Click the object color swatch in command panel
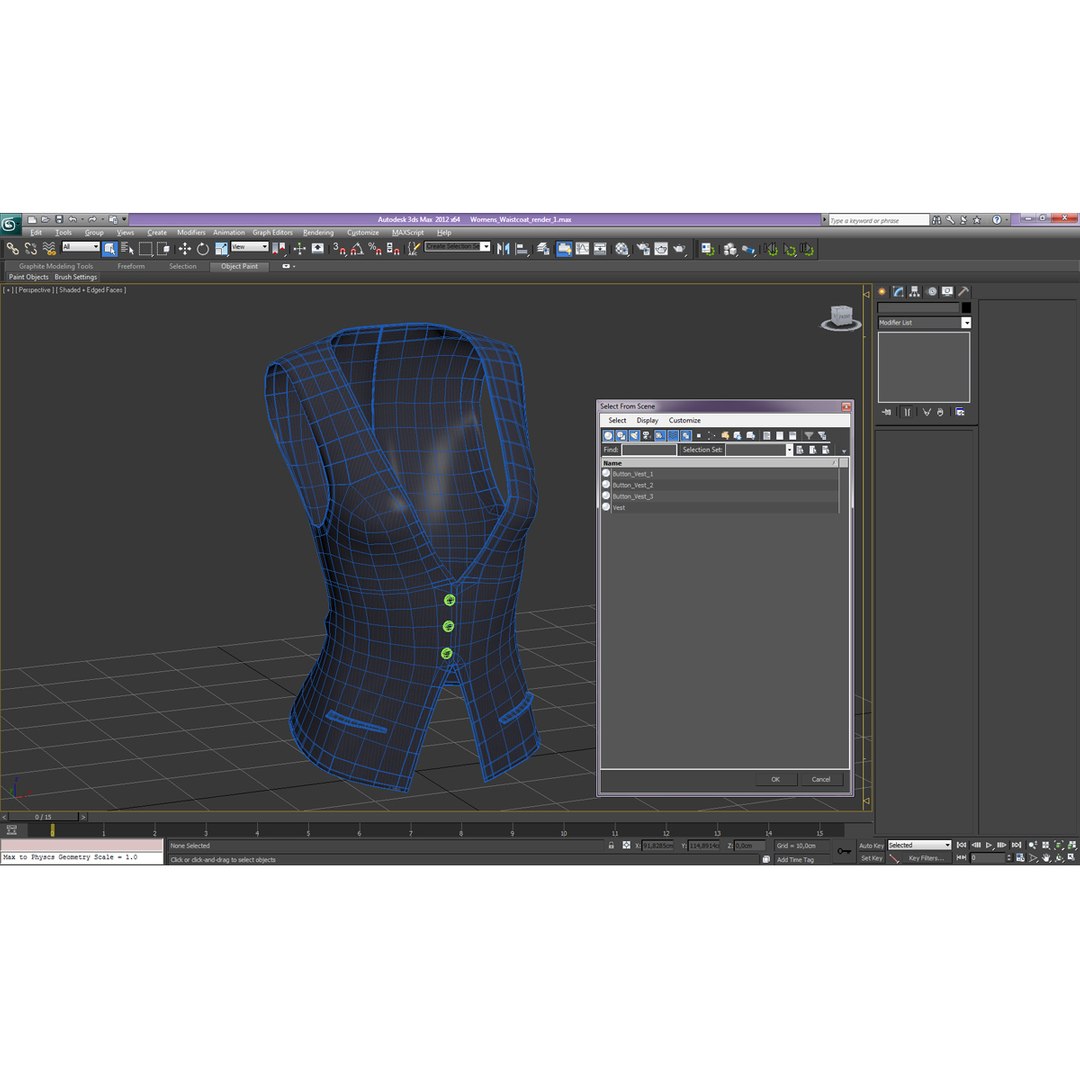The width and height of the screenshot is (1080, 1080). pyautogui.click(x=966, y=308)
